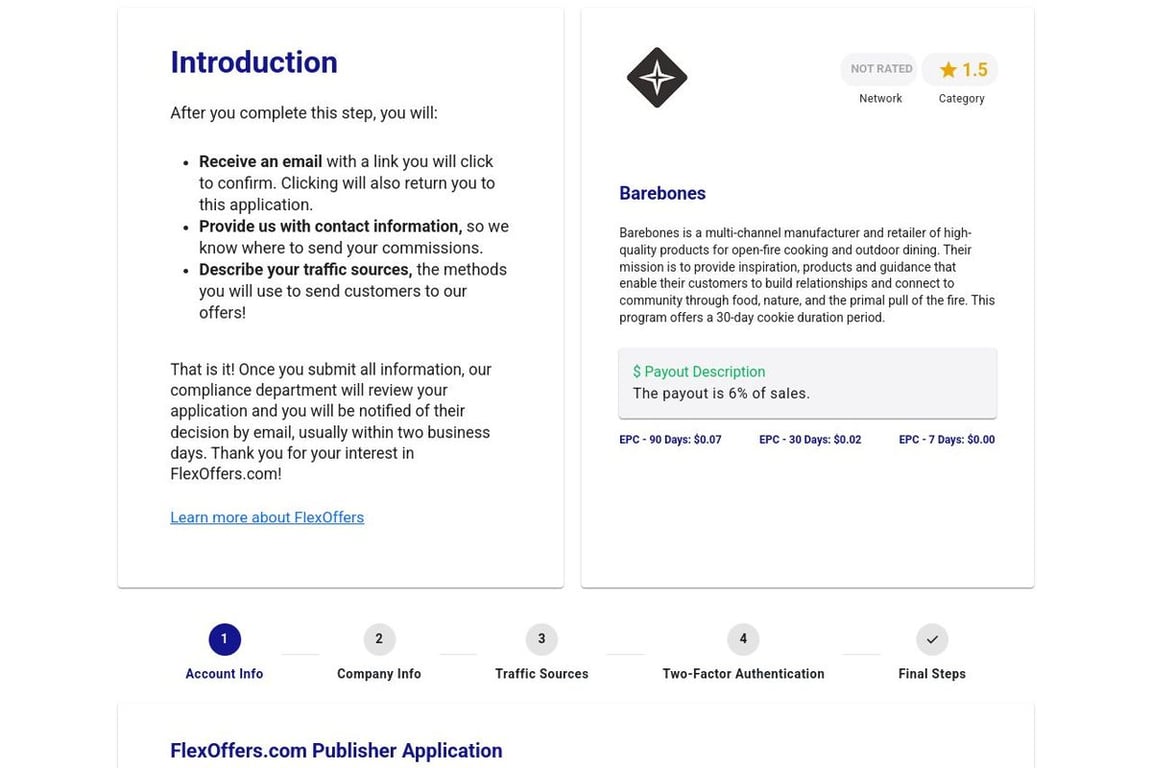This screenshot has width=1152, height=768.
Task: Click the Network label under NOT RATED
Action: point(880,98)
